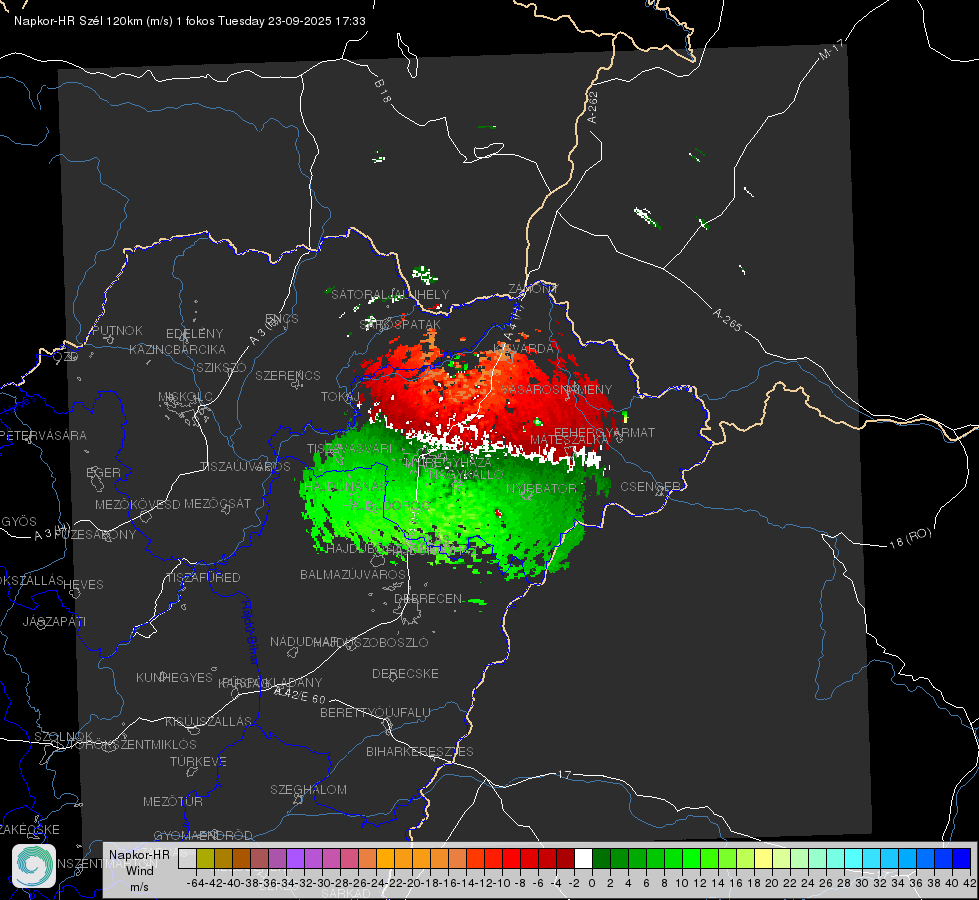Click the MEZŐTÚR city label
Screen dimensions: 979x900
173,802
